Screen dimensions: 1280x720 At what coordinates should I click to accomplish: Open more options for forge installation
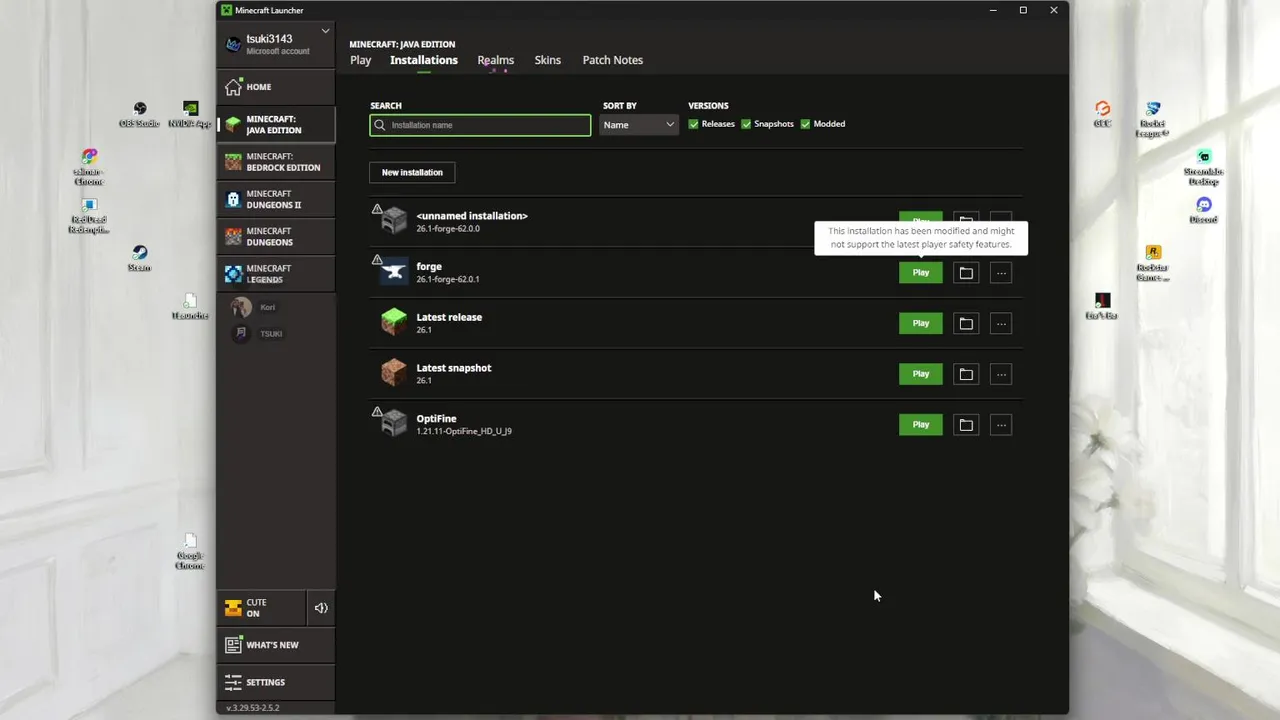coord(1001,273)
